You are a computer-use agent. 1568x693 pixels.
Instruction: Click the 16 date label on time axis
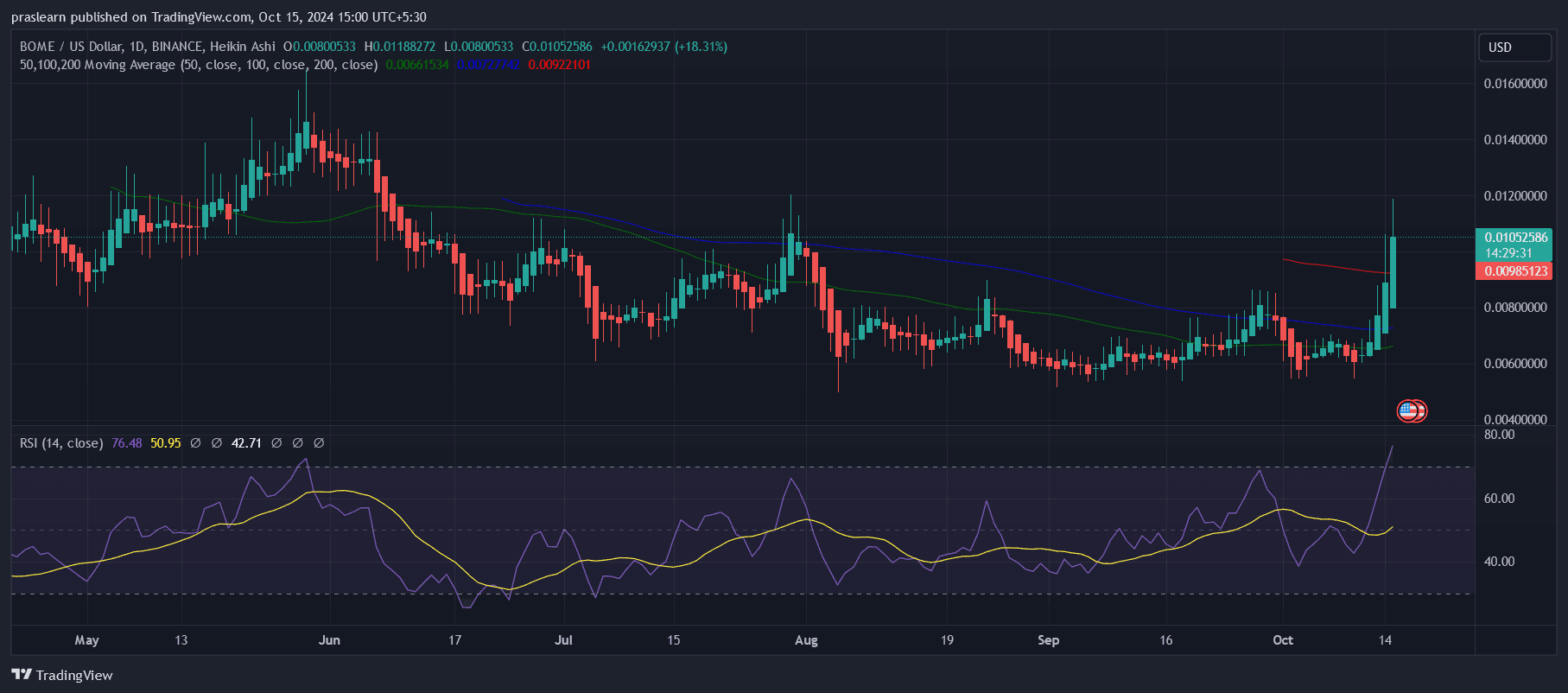click(1166, 640)
